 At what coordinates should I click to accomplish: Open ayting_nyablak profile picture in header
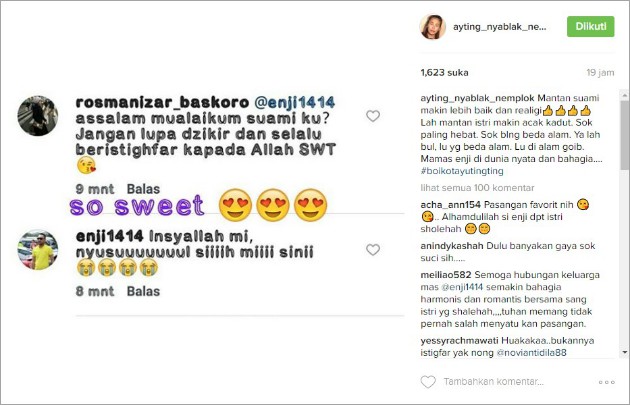point(433,27)
